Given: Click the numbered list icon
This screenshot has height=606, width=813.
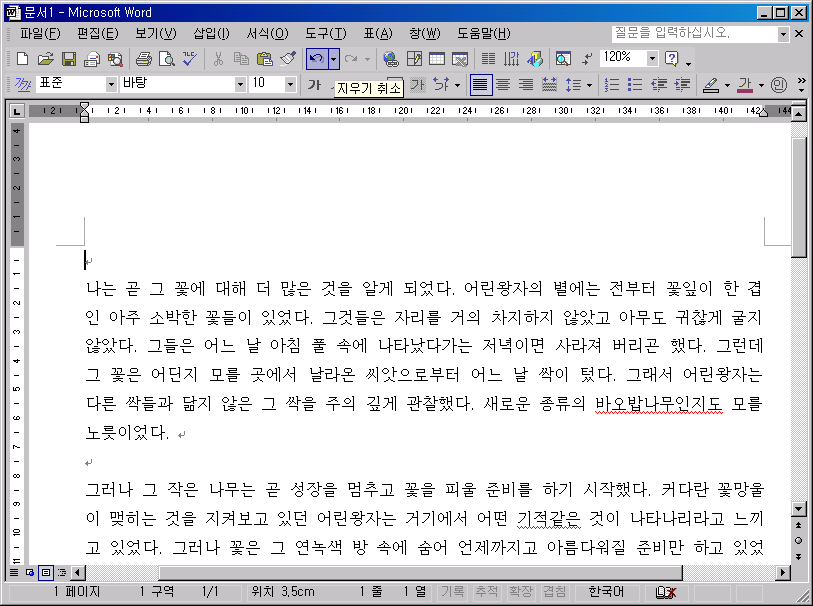Looking at the screenshot, I should tap(612, 85).
